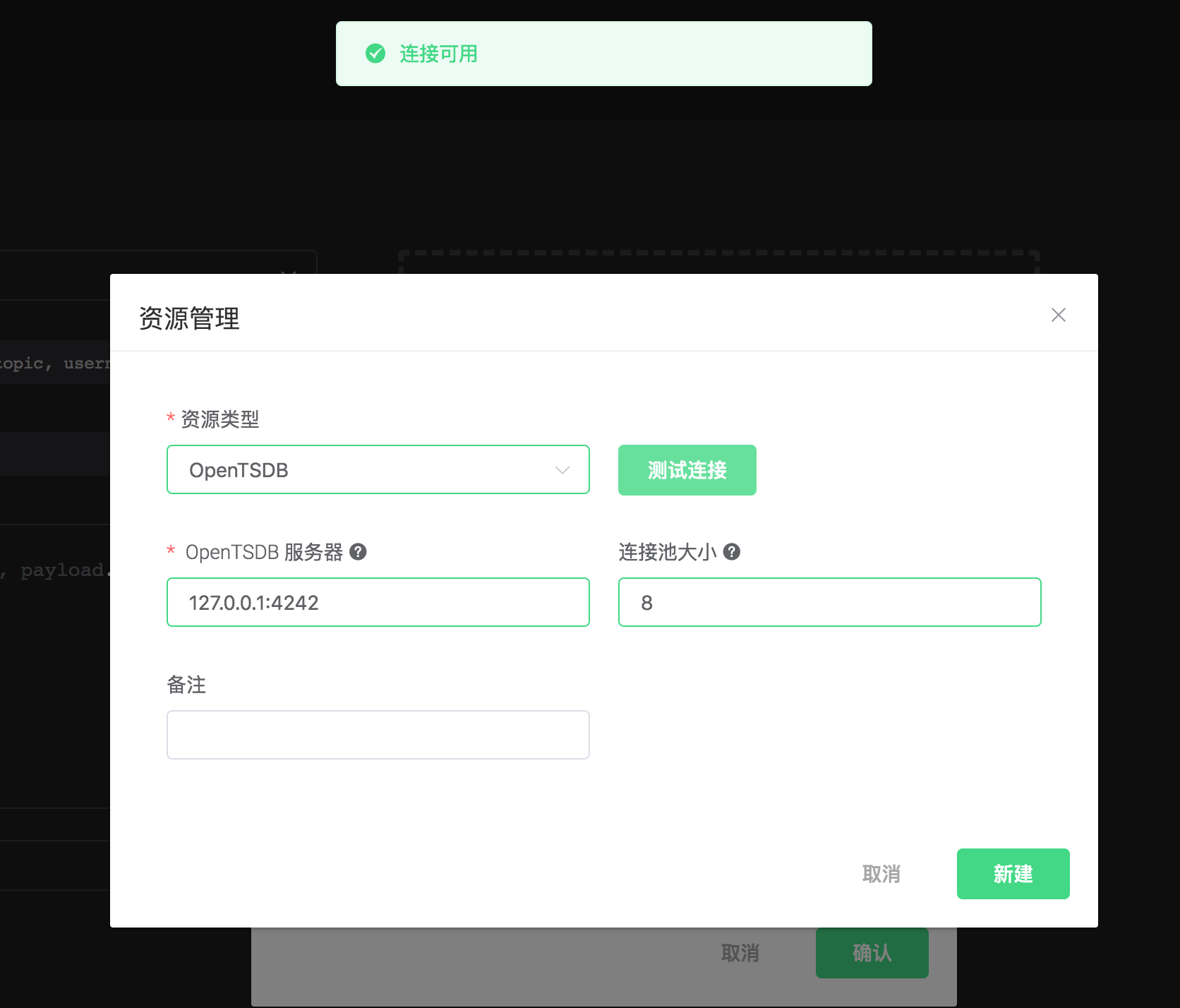
Task: Click the 连接池大小 input showing 8
Action: [x=829, y=603]
